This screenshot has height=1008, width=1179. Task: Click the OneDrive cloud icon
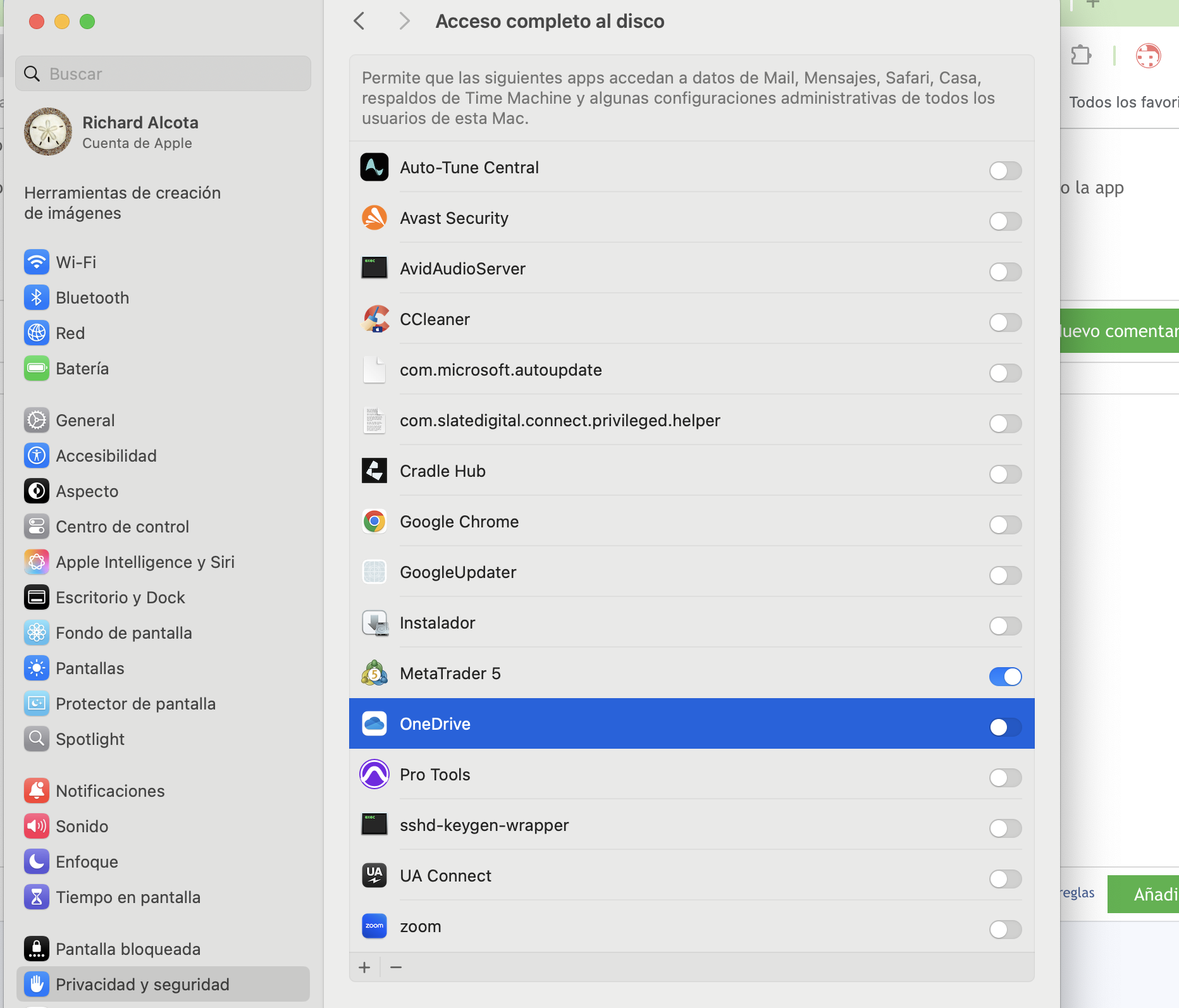tap(374, 724)
